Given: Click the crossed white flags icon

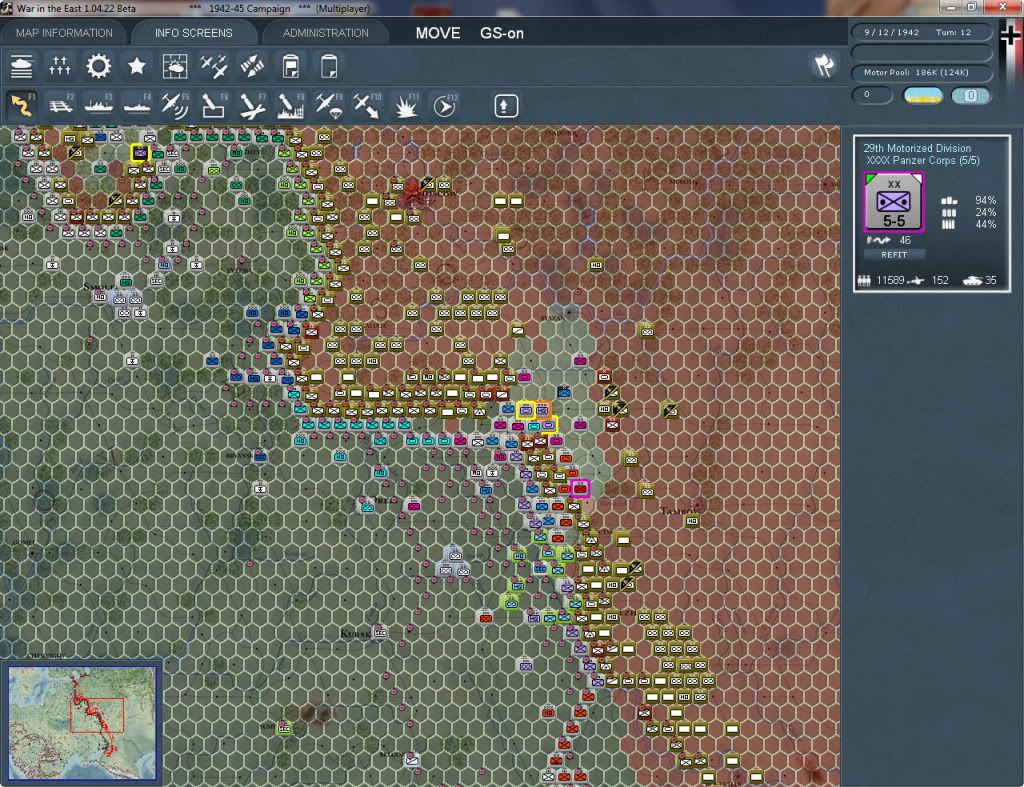Looking at the screenshot, I should point(824,66).
